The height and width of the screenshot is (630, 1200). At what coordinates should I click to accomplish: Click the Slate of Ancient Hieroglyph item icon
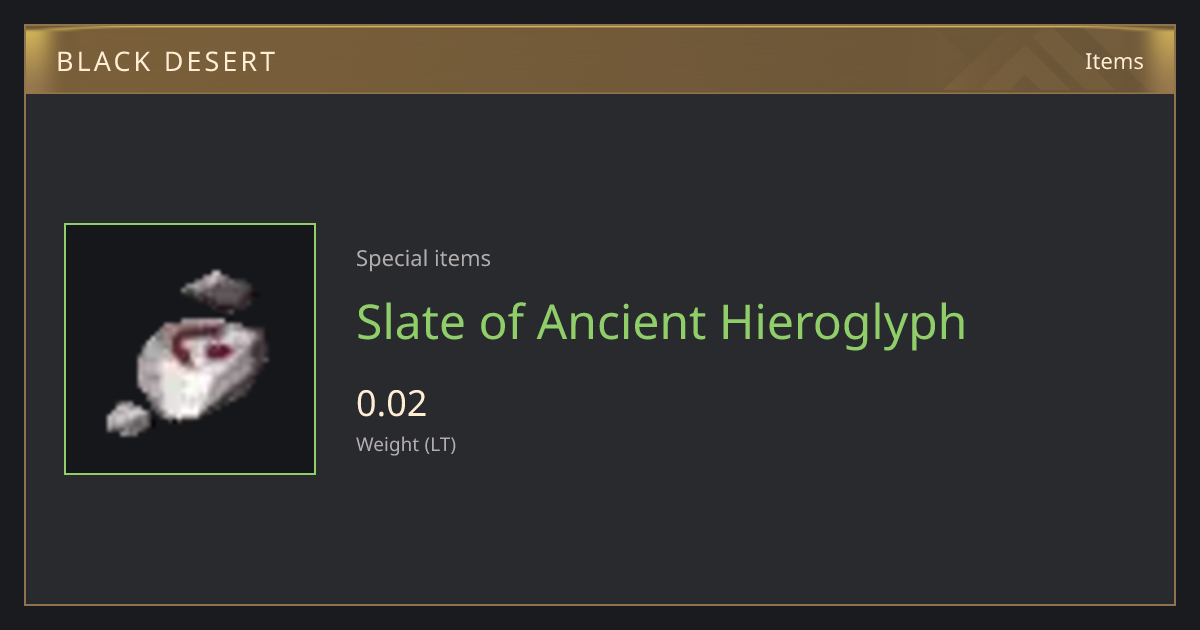click(x=190, y=349)
